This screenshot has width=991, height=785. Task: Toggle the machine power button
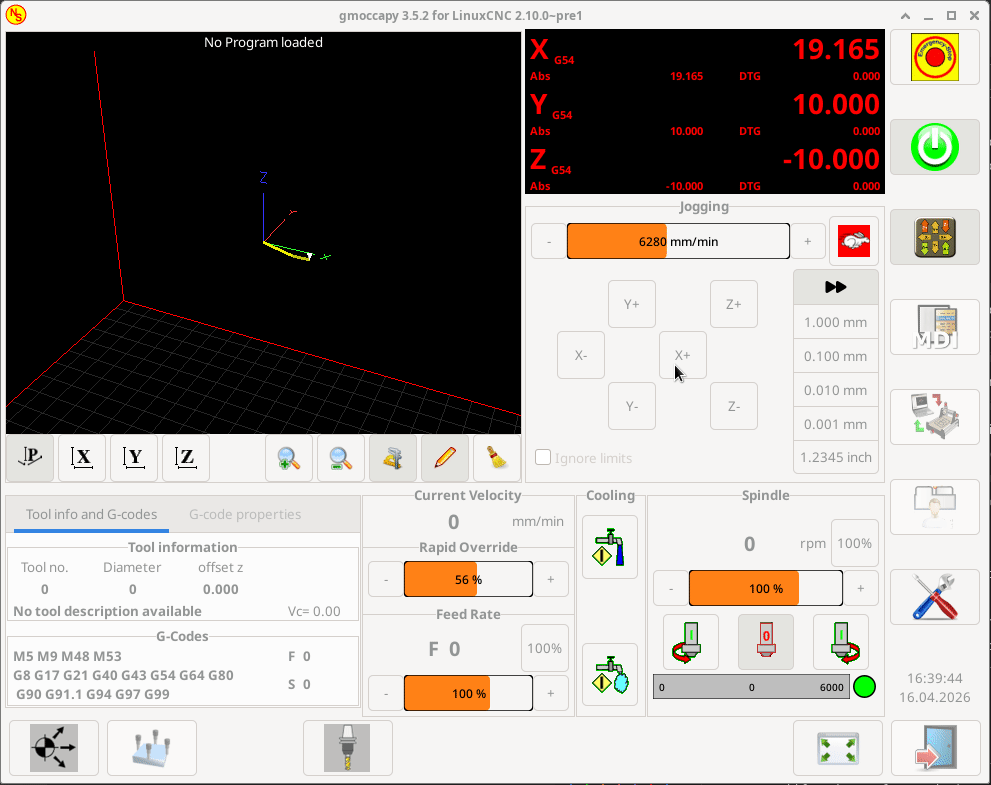934,147
